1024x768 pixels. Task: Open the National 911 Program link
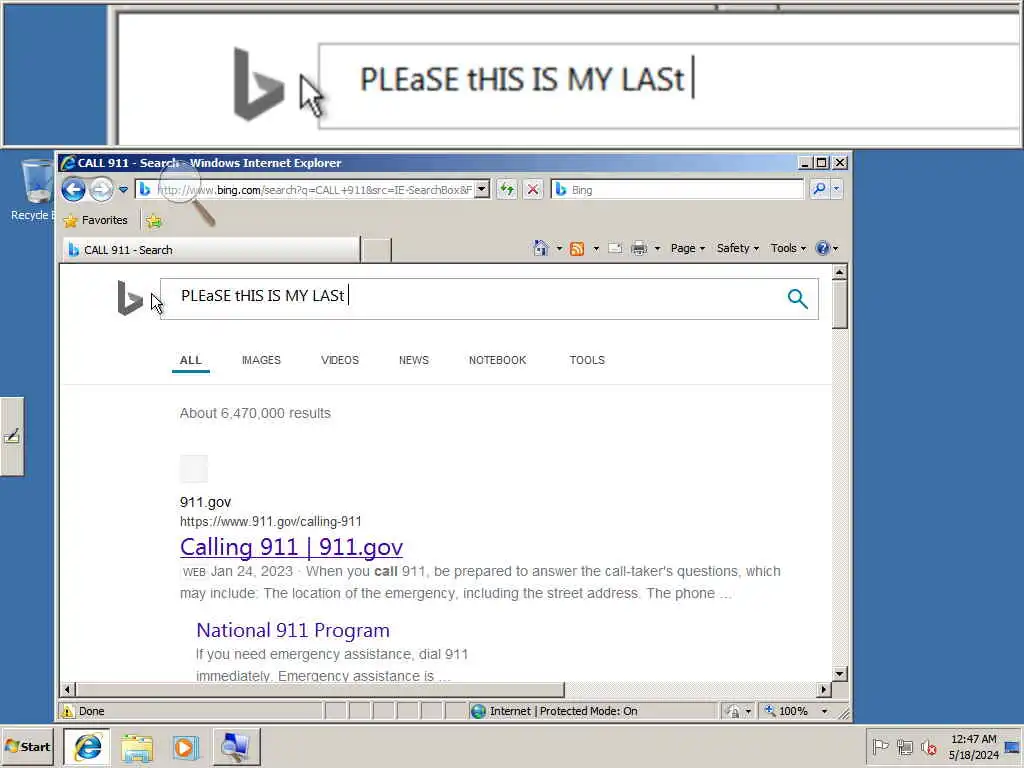point(293,630)
